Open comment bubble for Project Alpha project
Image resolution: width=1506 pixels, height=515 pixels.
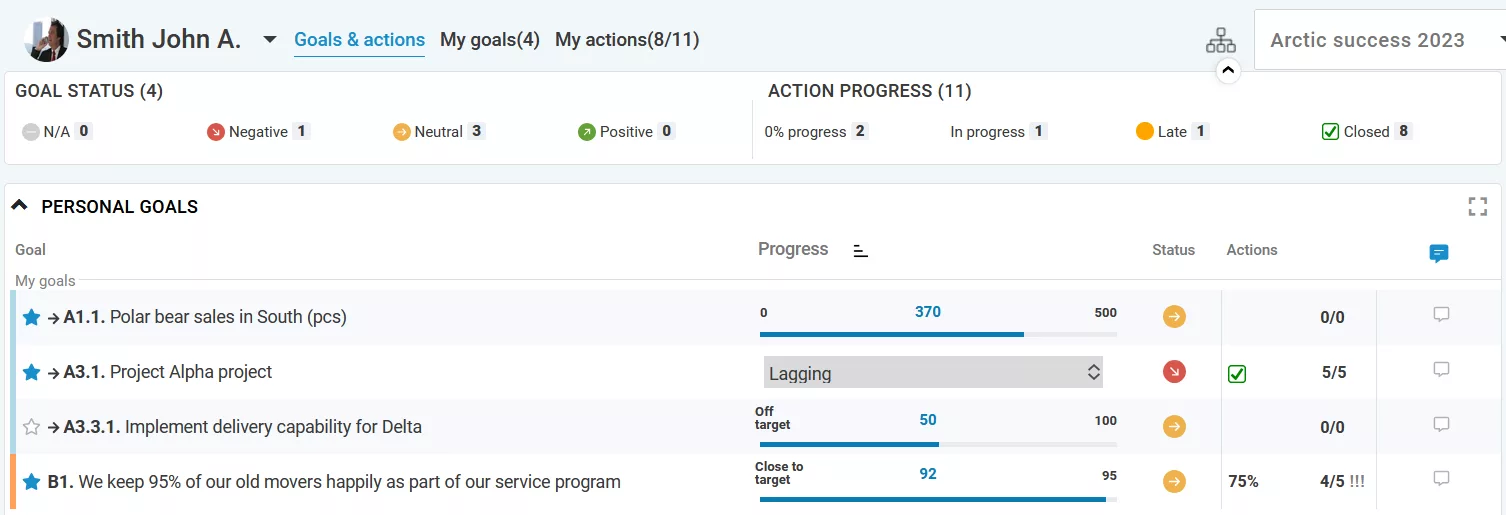pos(1441,370)
